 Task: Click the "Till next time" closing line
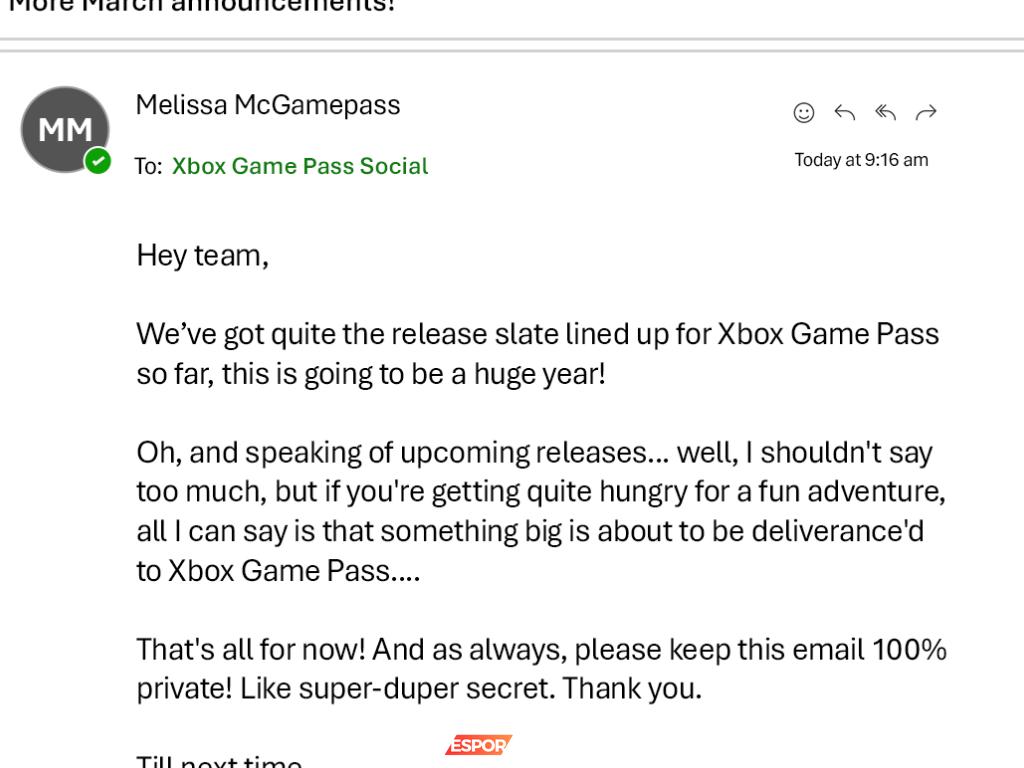tap(219, 762)
